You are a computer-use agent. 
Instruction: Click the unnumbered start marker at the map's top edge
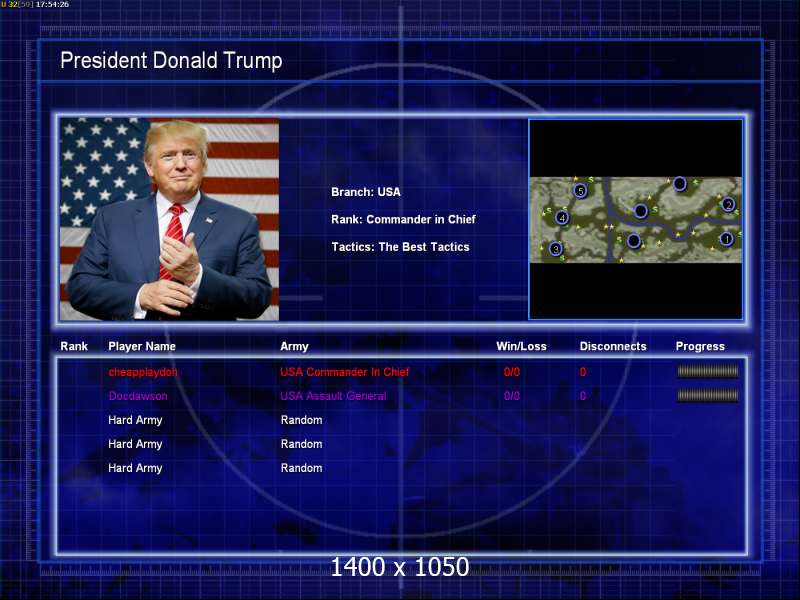680,183
